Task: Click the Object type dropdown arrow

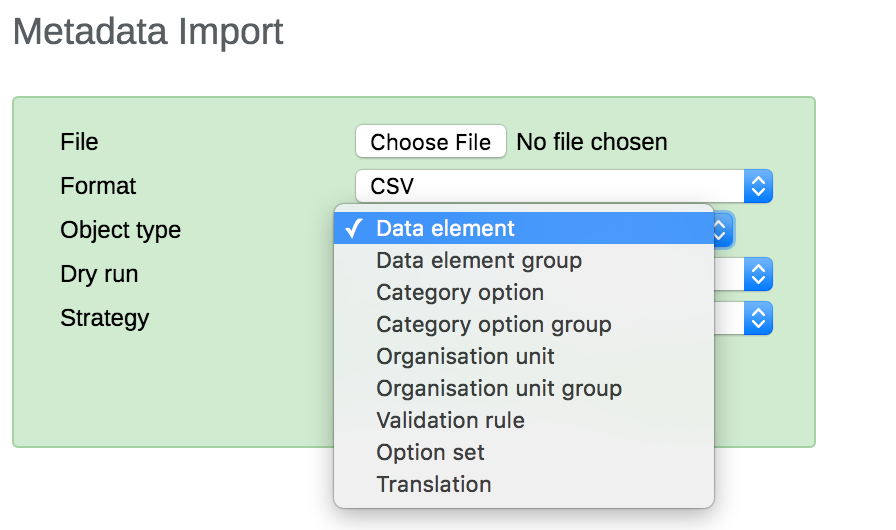Action: pyautogui.click(x=722, y=230)
